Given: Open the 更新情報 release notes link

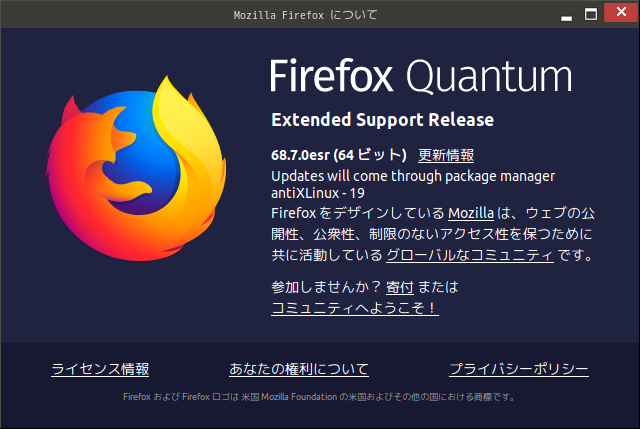Looking at the screenshot, I should click(x=446, y=155).
